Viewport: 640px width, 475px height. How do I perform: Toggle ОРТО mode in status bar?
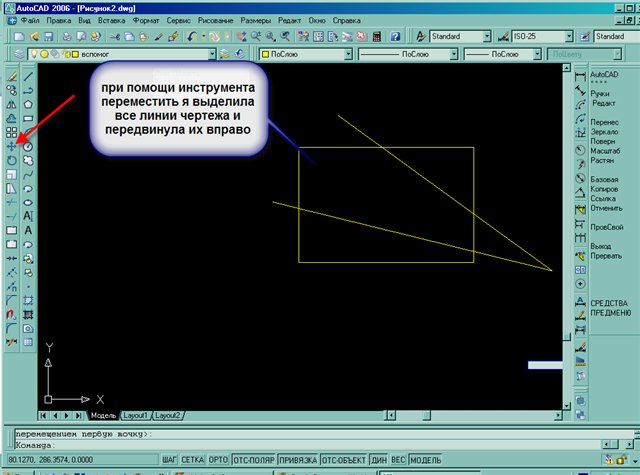point(213,459)
